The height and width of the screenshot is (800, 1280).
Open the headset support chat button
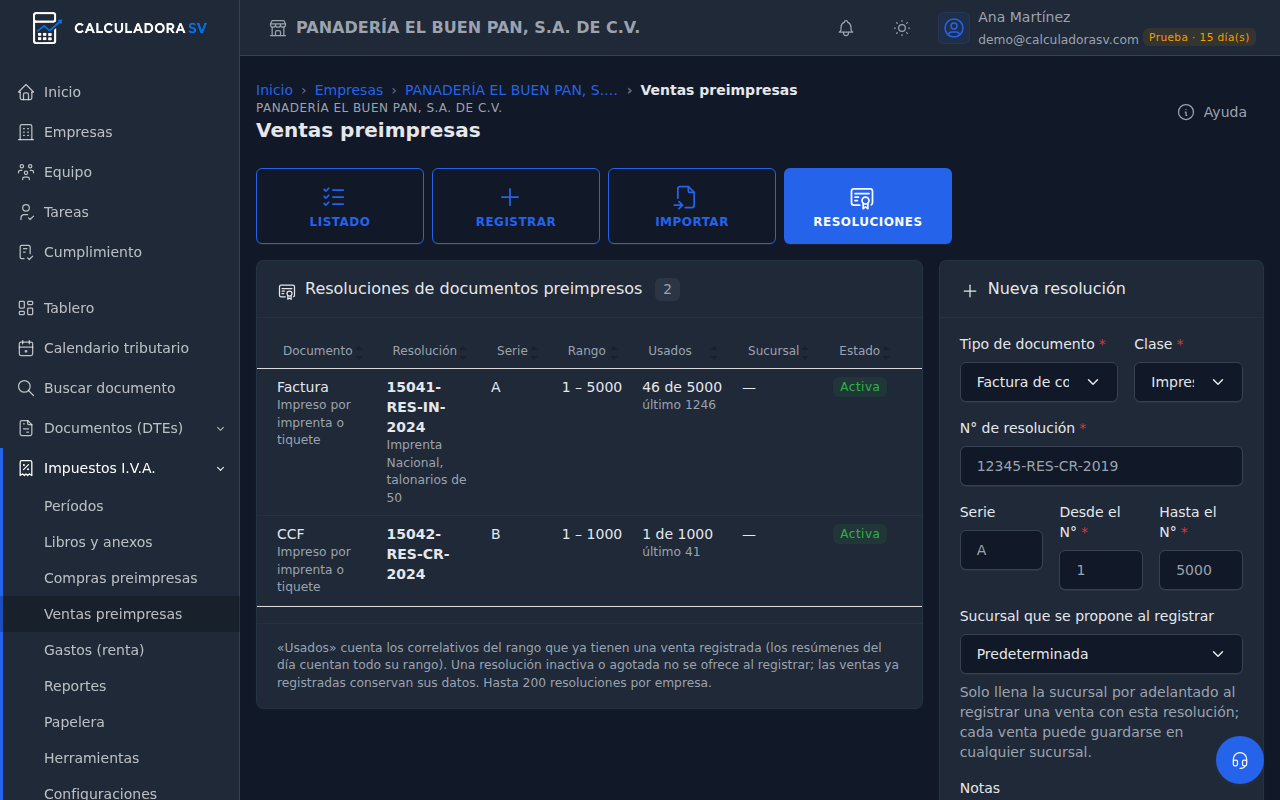click(x=1240, y=760)
